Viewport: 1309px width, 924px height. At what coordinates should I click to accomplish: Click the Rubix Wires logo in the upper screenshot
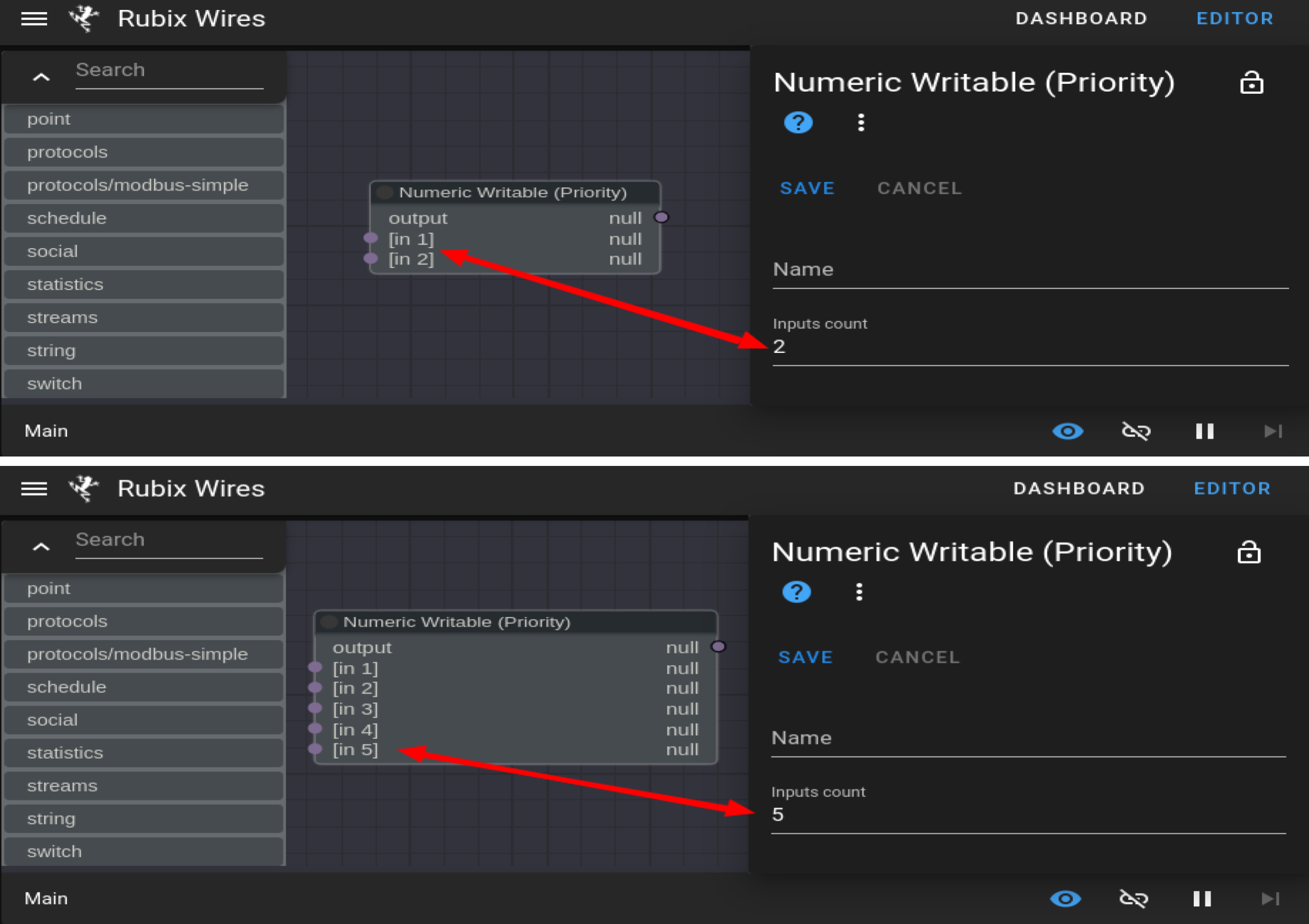click(x=84, y=19)
